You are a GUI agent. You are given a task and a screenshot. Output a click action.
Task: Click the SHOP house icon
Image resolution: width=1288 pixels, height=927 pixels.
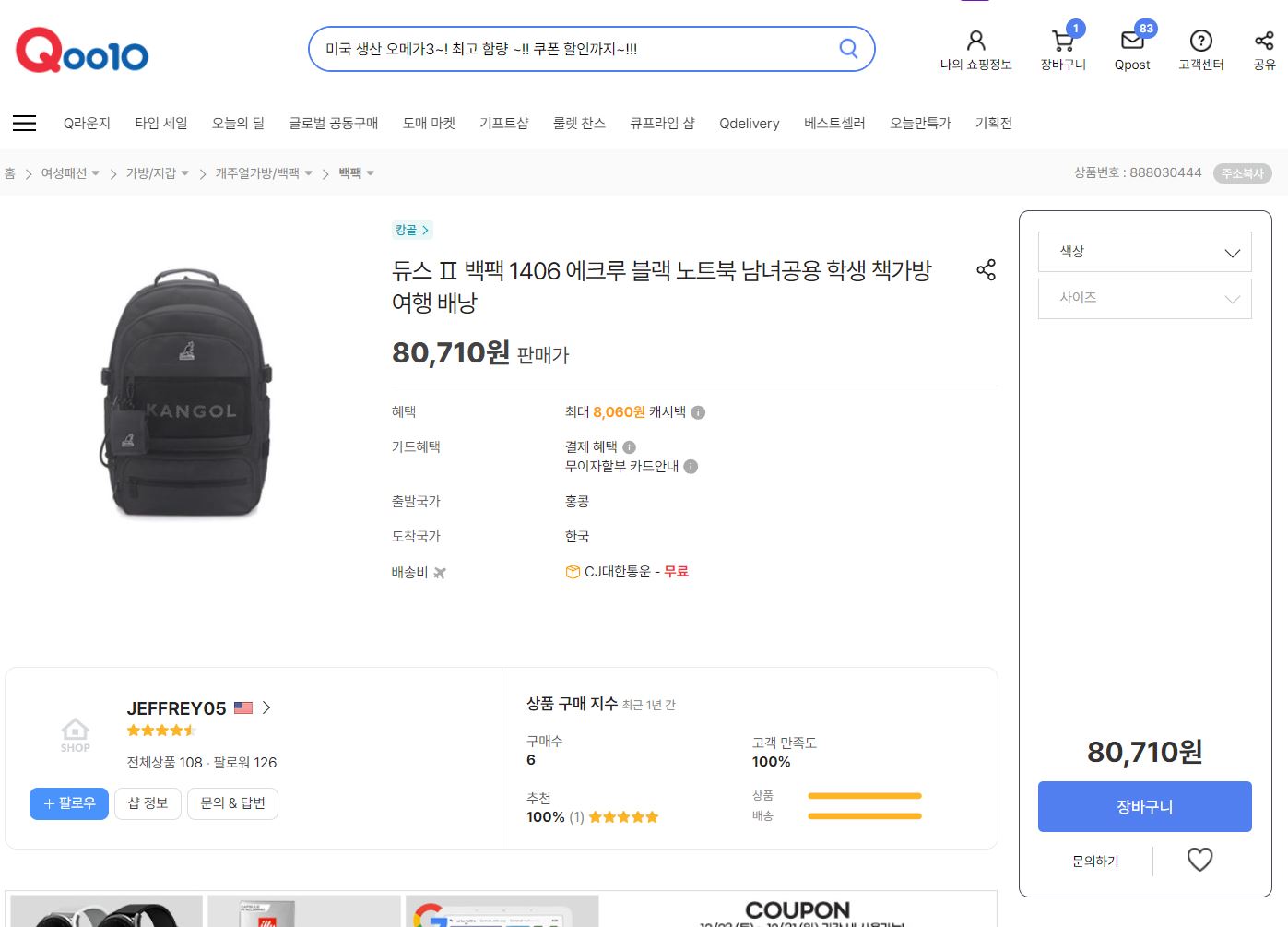pyautogui.click(x=76, y=735)
